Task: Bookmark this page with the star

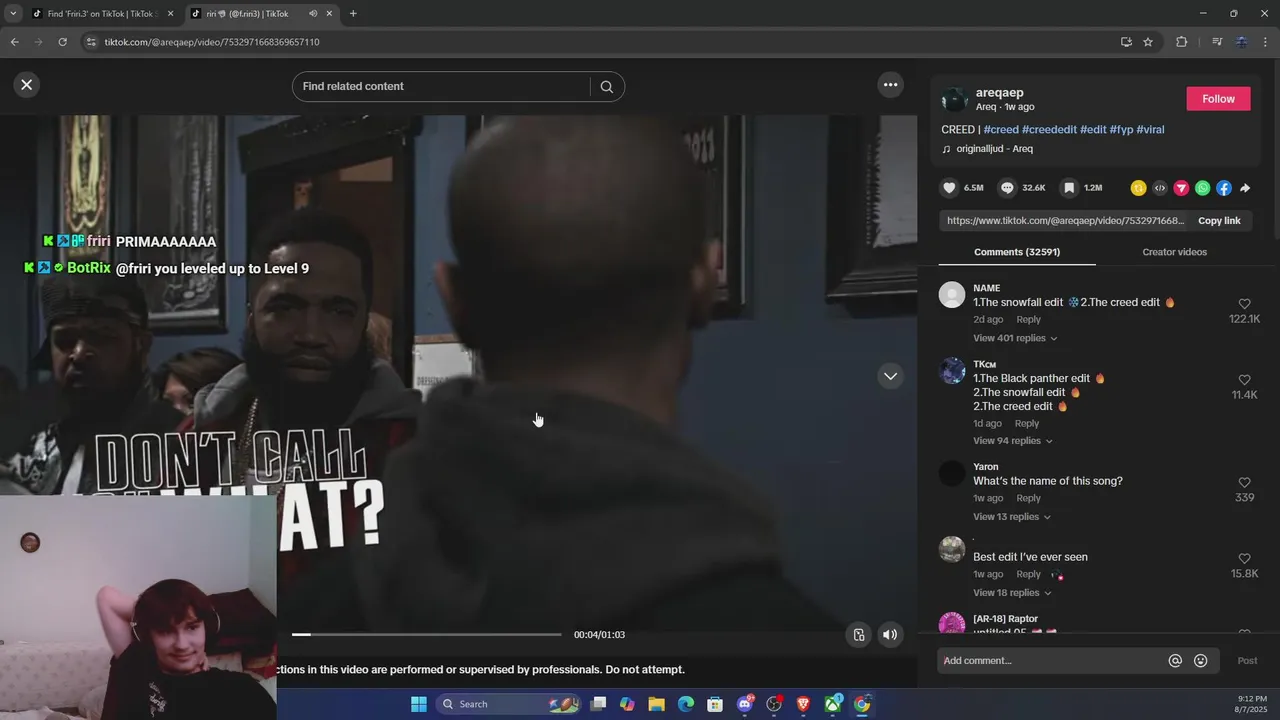Action: 1148,42
